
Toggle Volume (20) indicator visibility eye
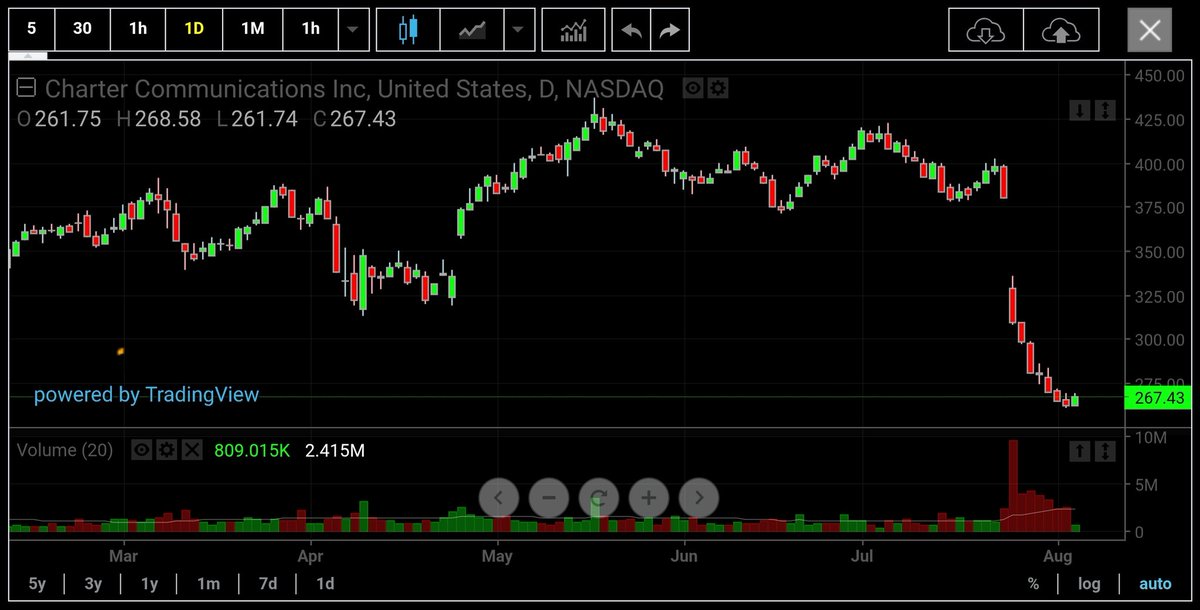[142, 450]
